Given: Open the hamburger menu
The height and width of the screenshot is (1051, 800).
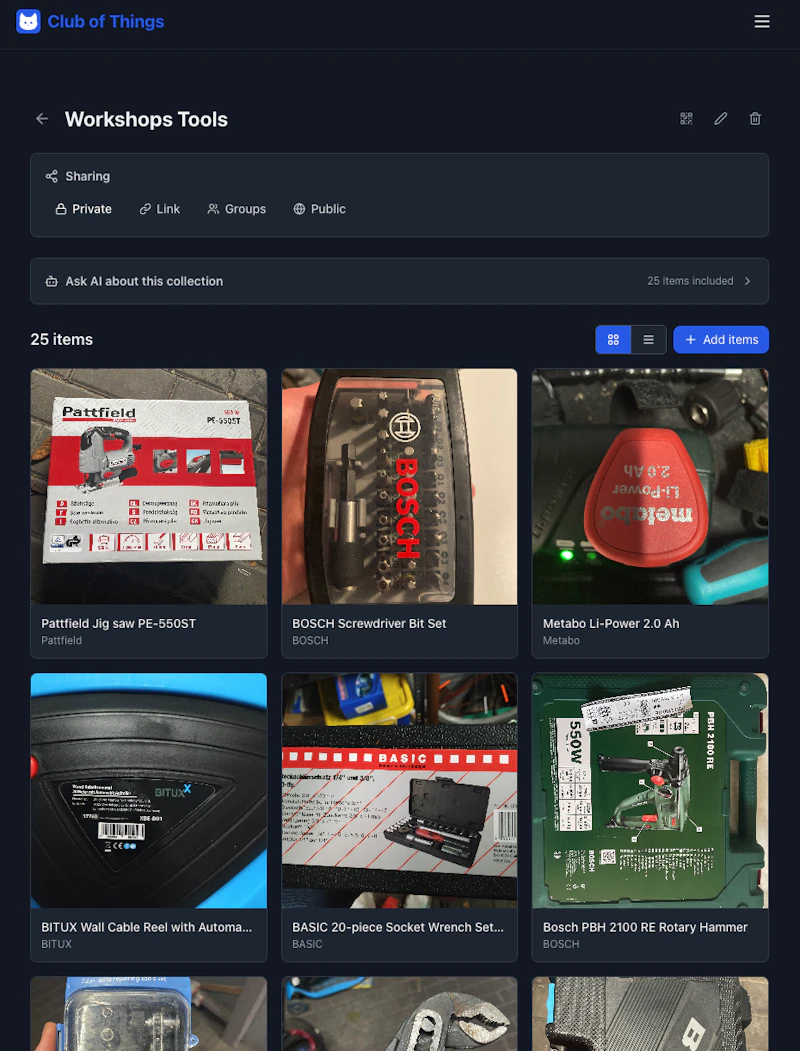Looking at the screenshot, I should [x=762, y=21].
